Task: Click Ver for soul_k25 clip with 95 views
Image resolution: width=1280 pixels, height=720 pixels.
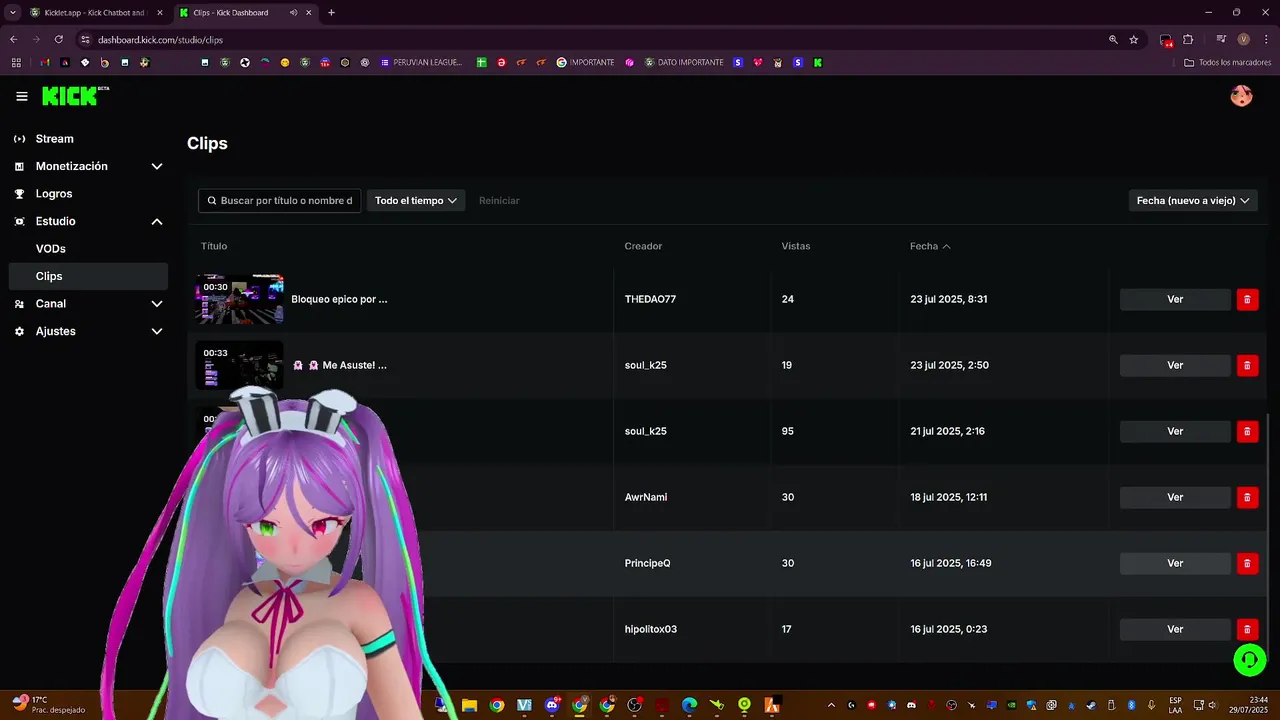Action: [x=1175, y=431]
